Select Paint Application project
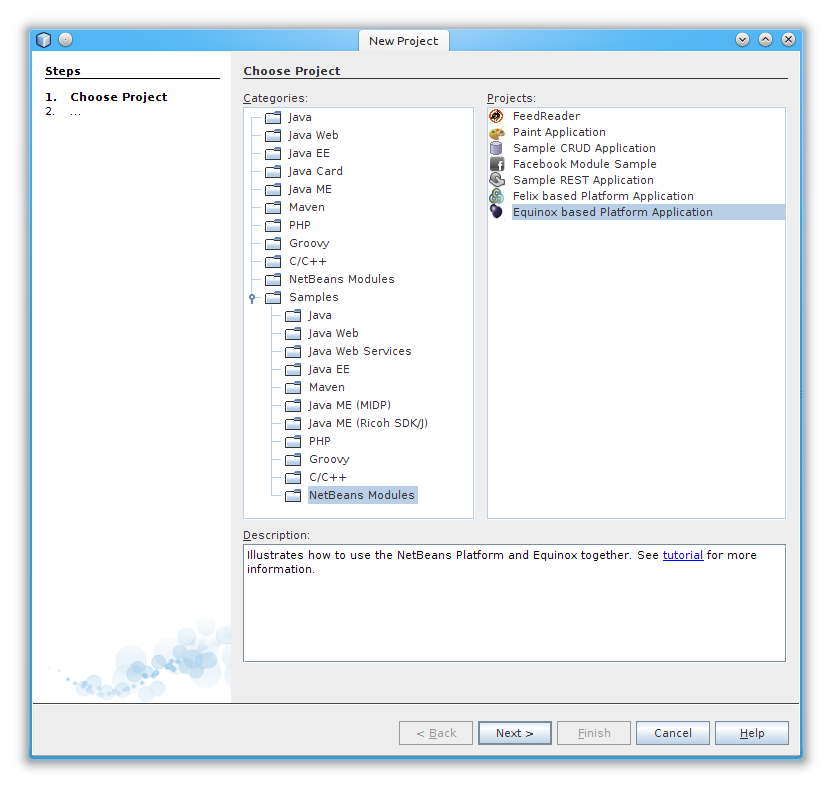Screen dimensions: 832x788 559,132
